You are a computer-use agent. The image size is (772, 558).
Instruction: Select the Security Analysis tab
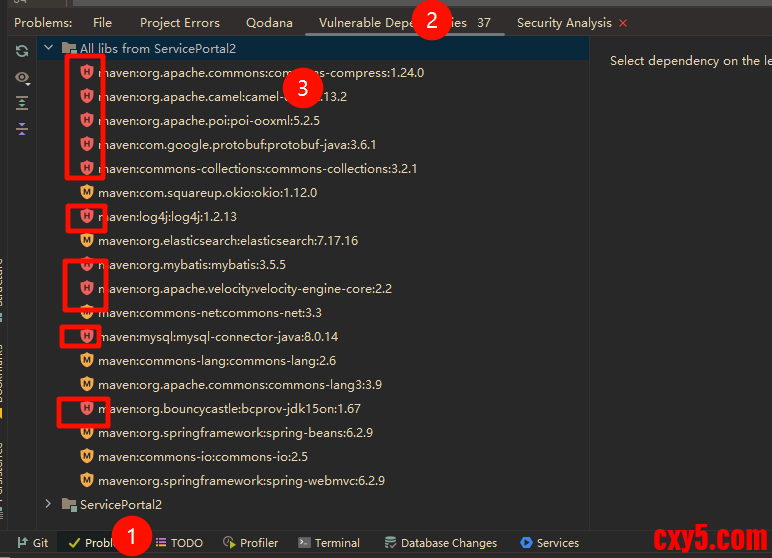pyautogui.click(x=563, y=22)
